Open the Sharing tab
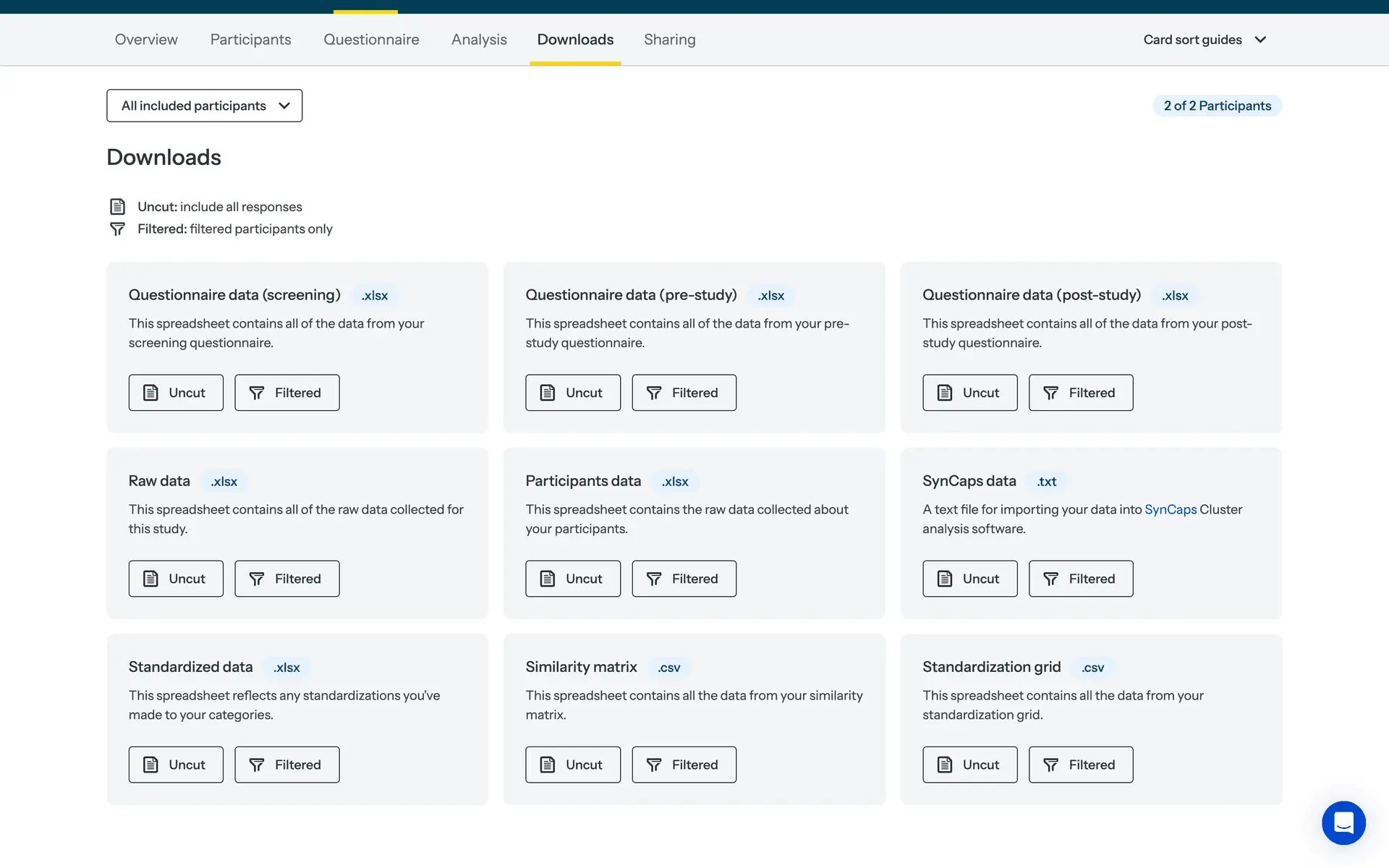Viewport: 1389px width, 868px height. coord(669,40)
